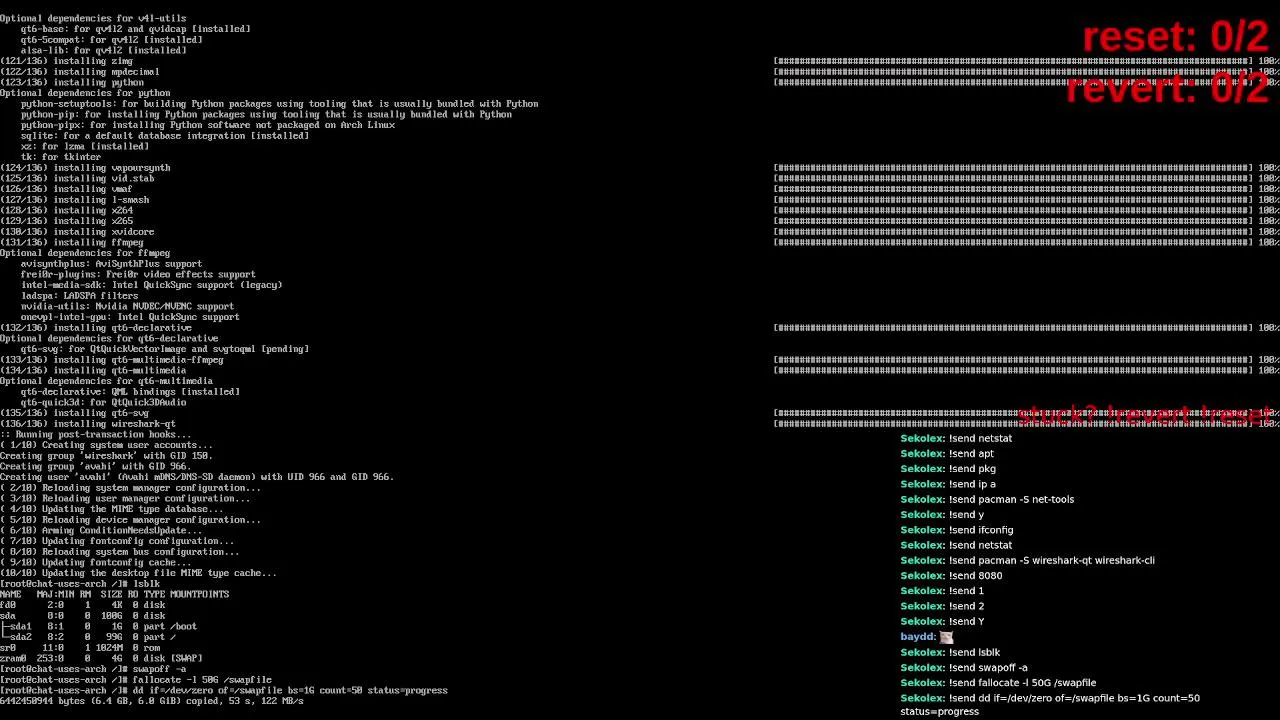The image size is (1280, 720).
Task: Click the line '(136/136) installing wireshark-qt'
Action: click(88, 424)
